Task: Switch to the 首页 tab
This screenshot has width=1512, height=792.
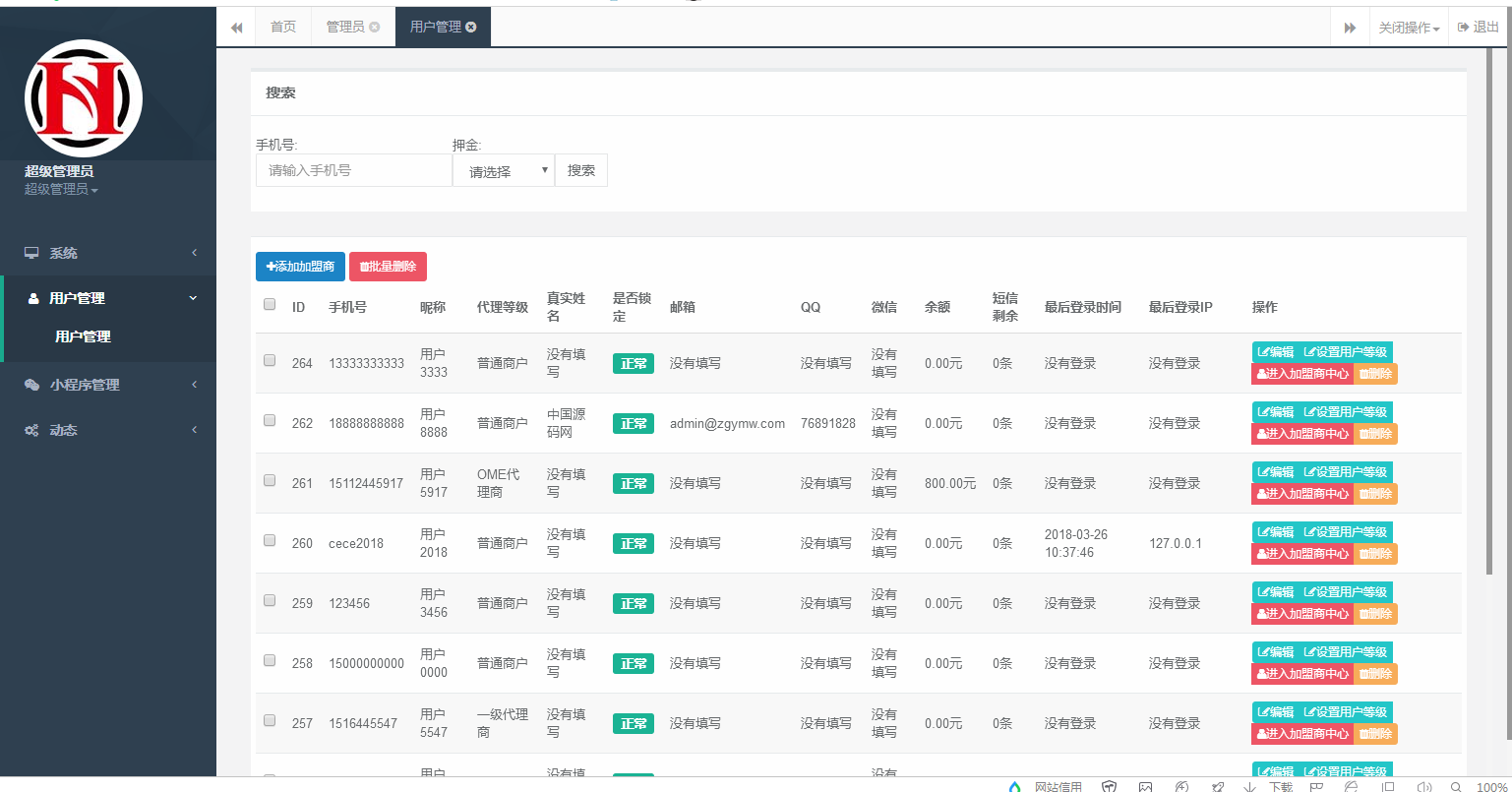Action: [x=282, y=27]
